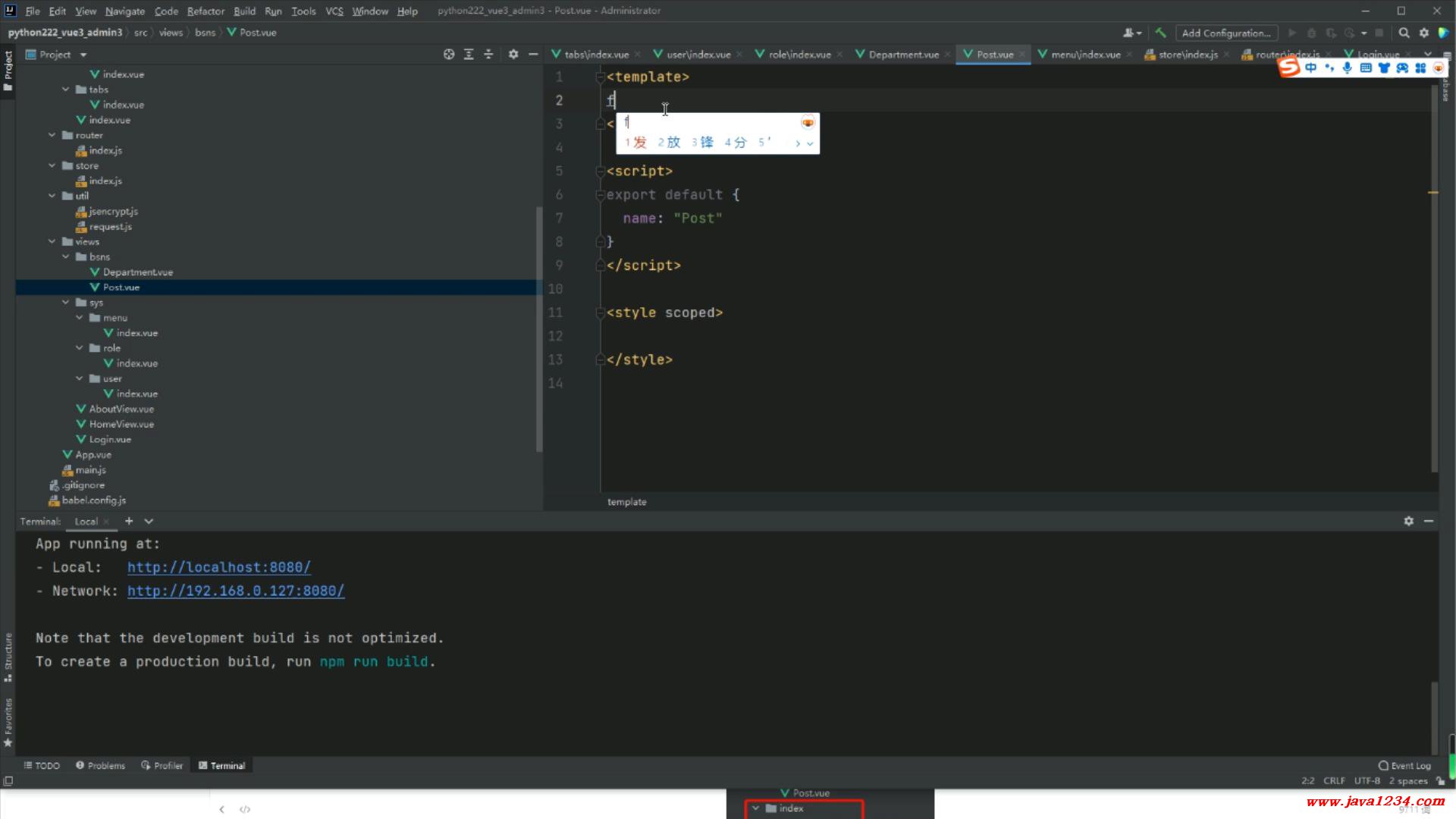Collapse the bsns folder
This screenshot has height=819, width=1456.
pyautogui.click(x=66, y=256)
